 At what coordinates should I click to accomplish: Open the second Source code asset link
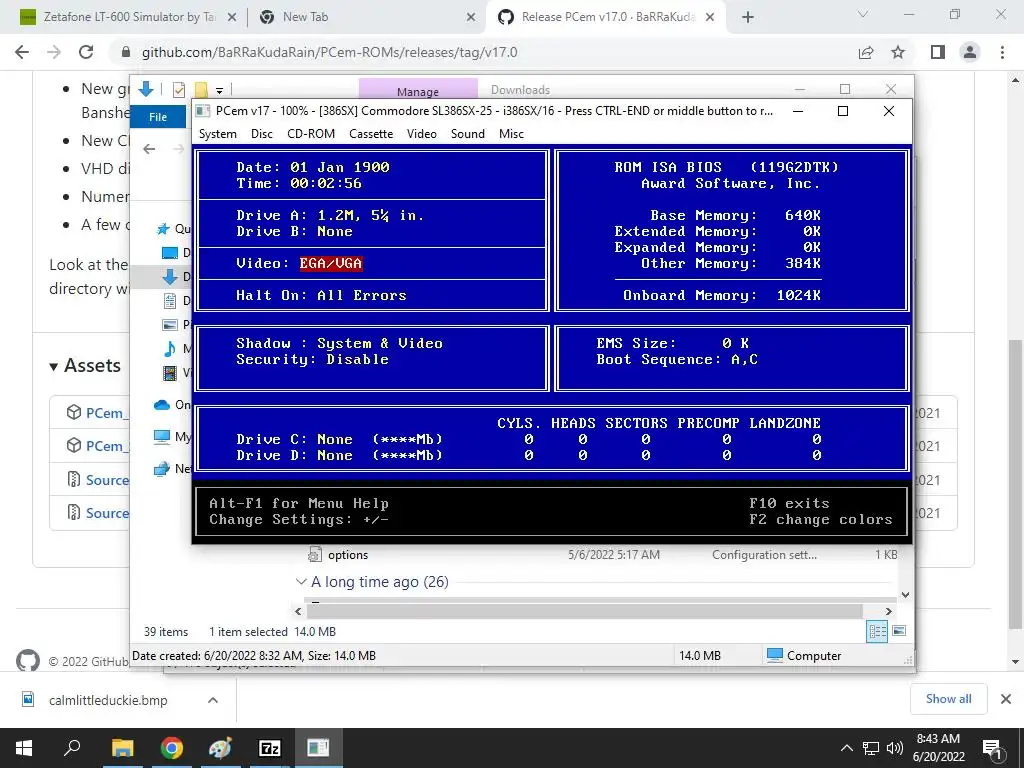click(108, 513)
